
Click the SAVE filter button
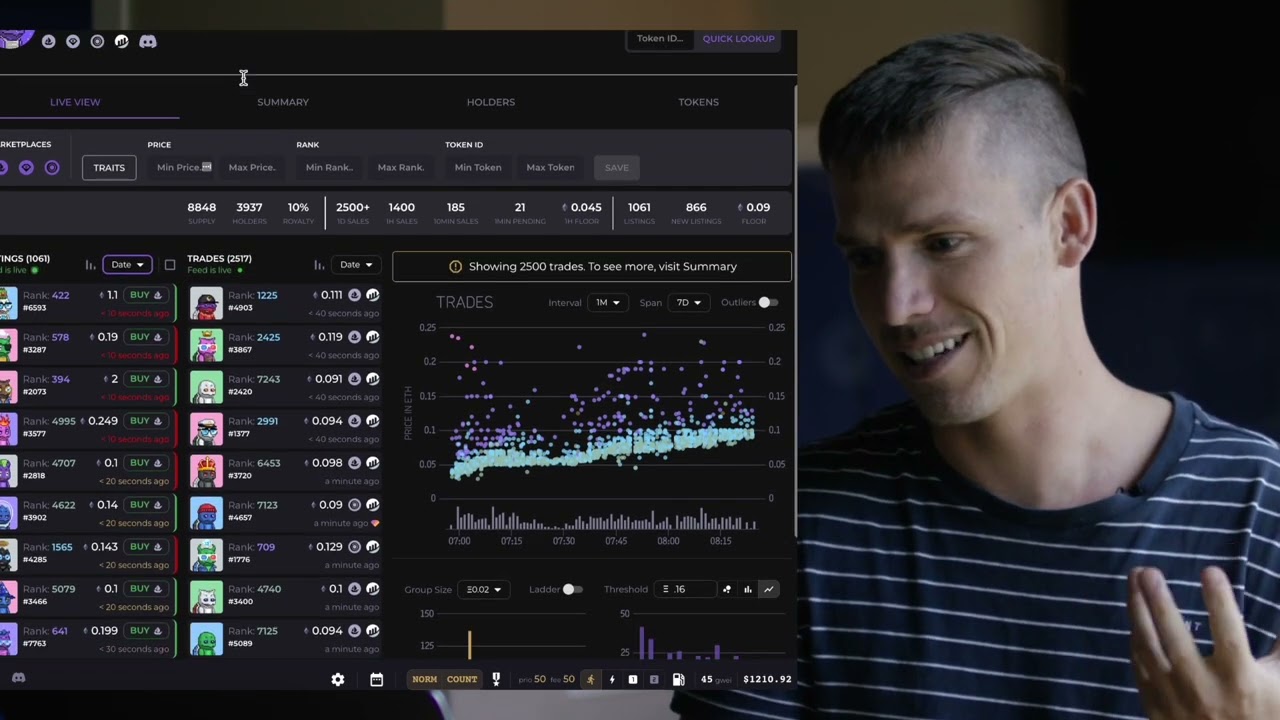point(617,167)
